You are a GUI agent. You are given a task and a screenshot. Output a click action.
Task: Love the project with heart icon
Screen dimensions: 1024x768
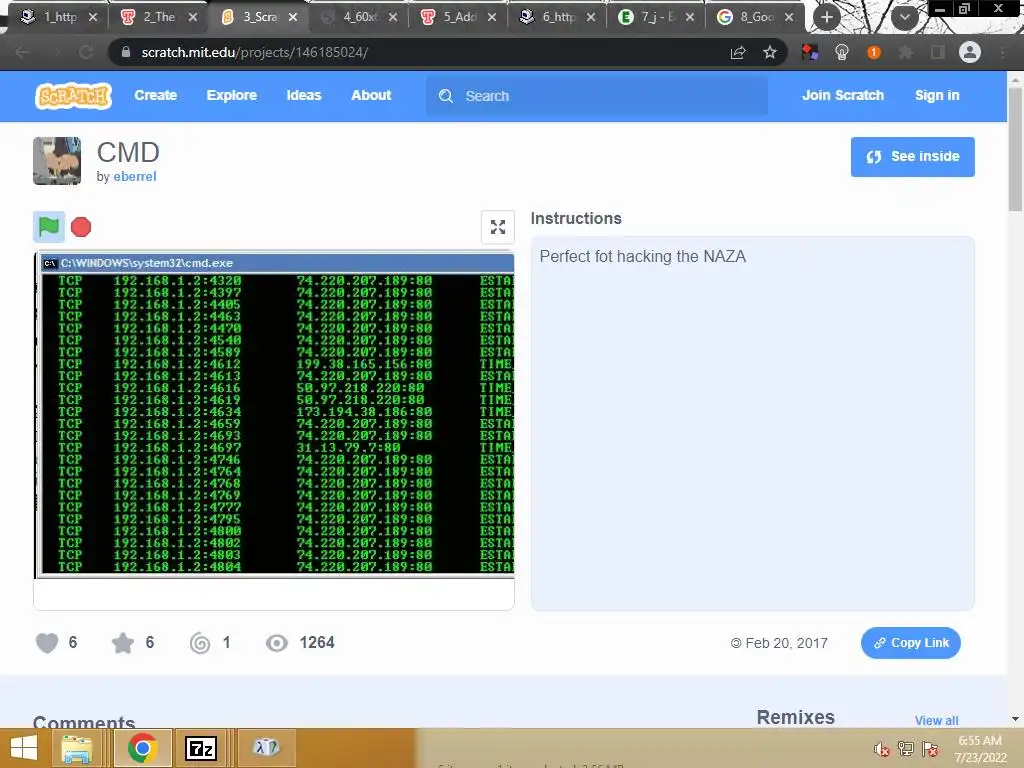(47, 643)
